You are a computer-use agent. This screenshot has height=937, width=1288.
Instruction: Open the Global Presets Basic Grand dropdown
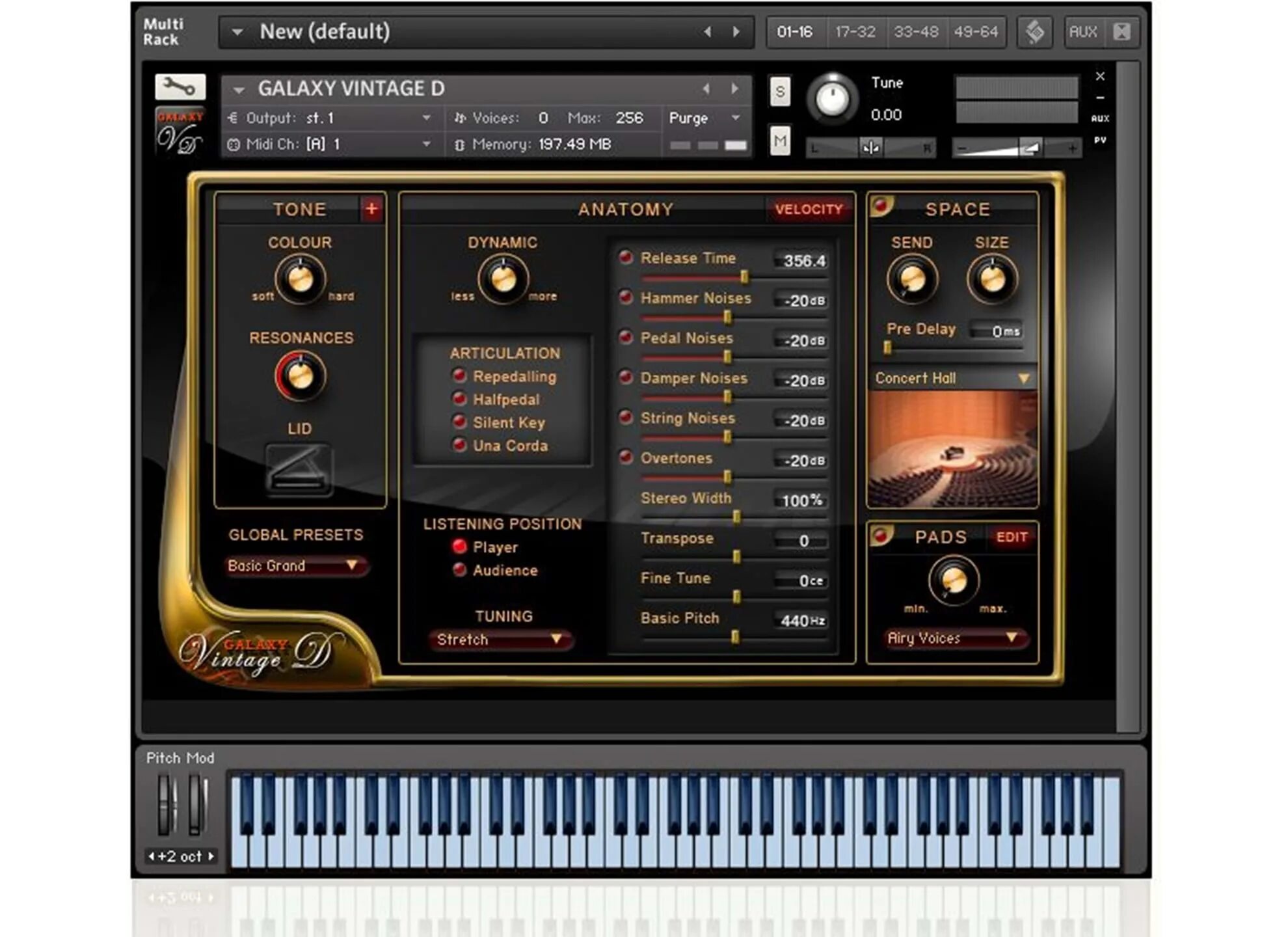point(296,565)
